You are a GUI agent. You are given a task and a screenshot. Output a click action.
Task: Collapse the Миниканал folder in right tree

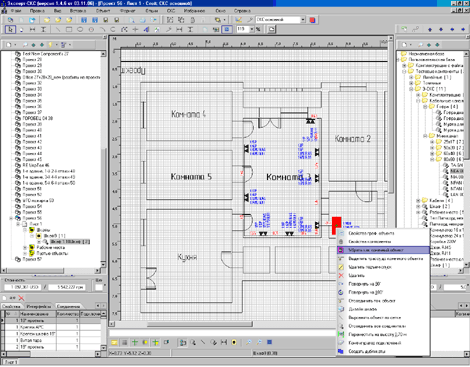click(425, 136)
